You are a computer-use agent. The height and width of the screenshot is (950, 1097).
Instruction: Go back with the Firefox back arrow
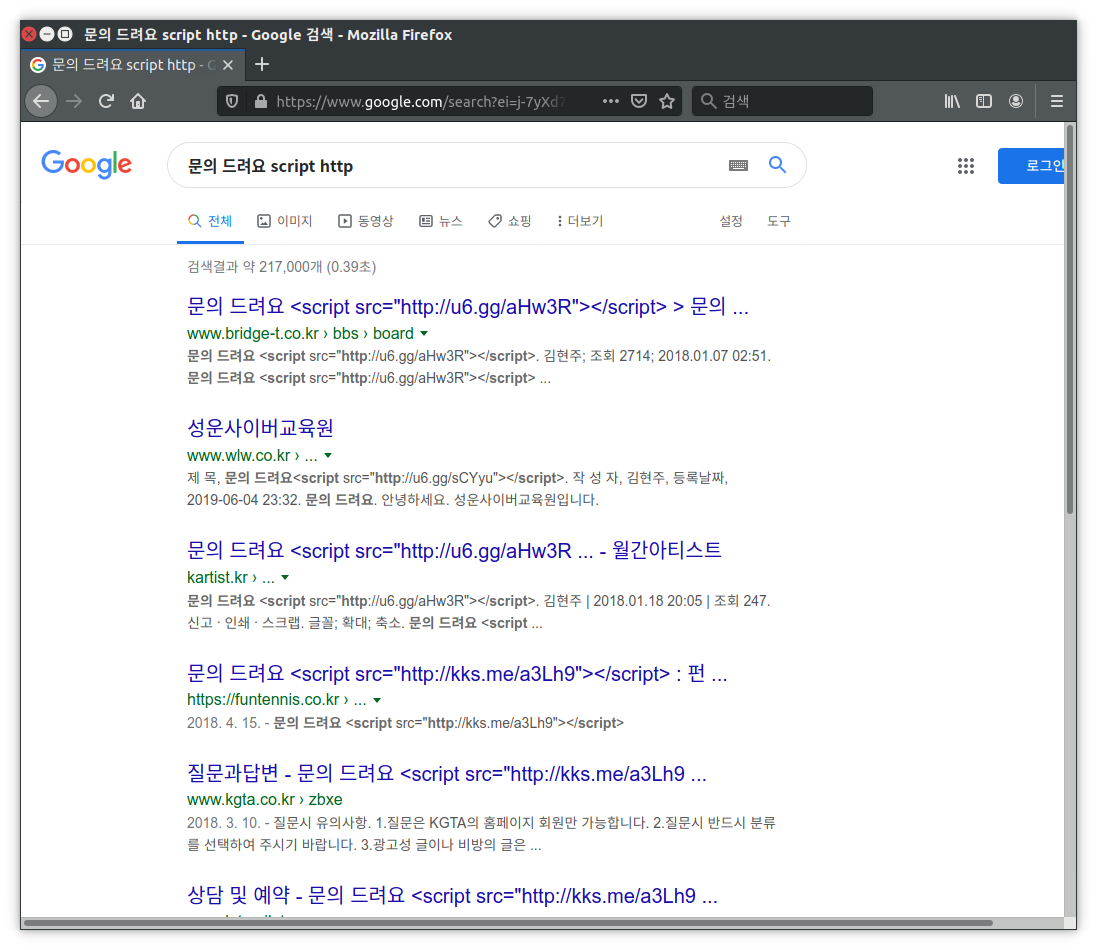point(41,101)
